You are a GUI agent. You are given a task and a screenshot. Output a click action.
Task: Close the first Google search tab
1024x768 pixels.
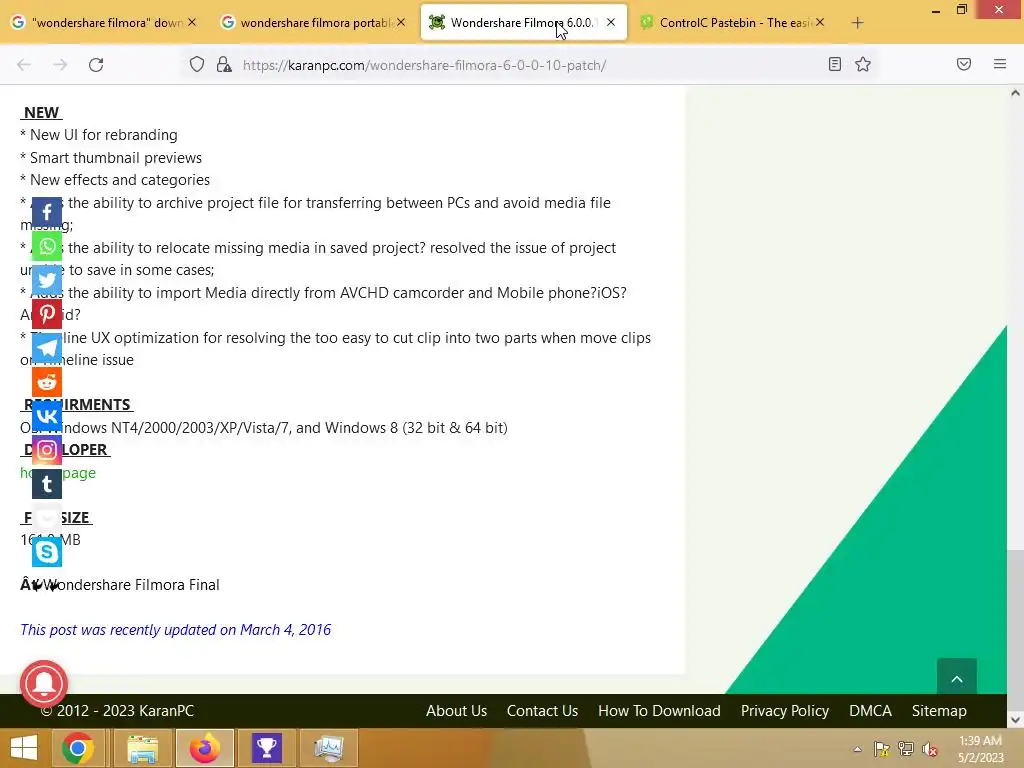(192, 22)
